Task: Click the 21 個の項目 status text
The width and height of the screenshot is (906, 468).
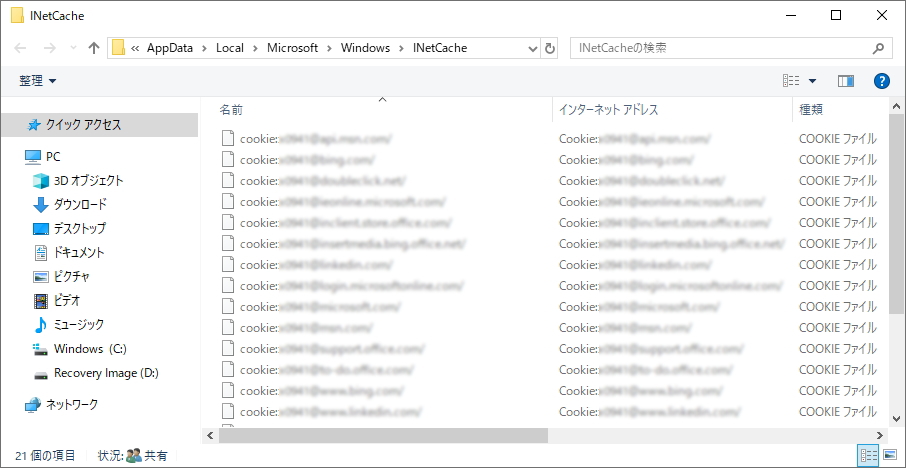Action: pos(45,456)
